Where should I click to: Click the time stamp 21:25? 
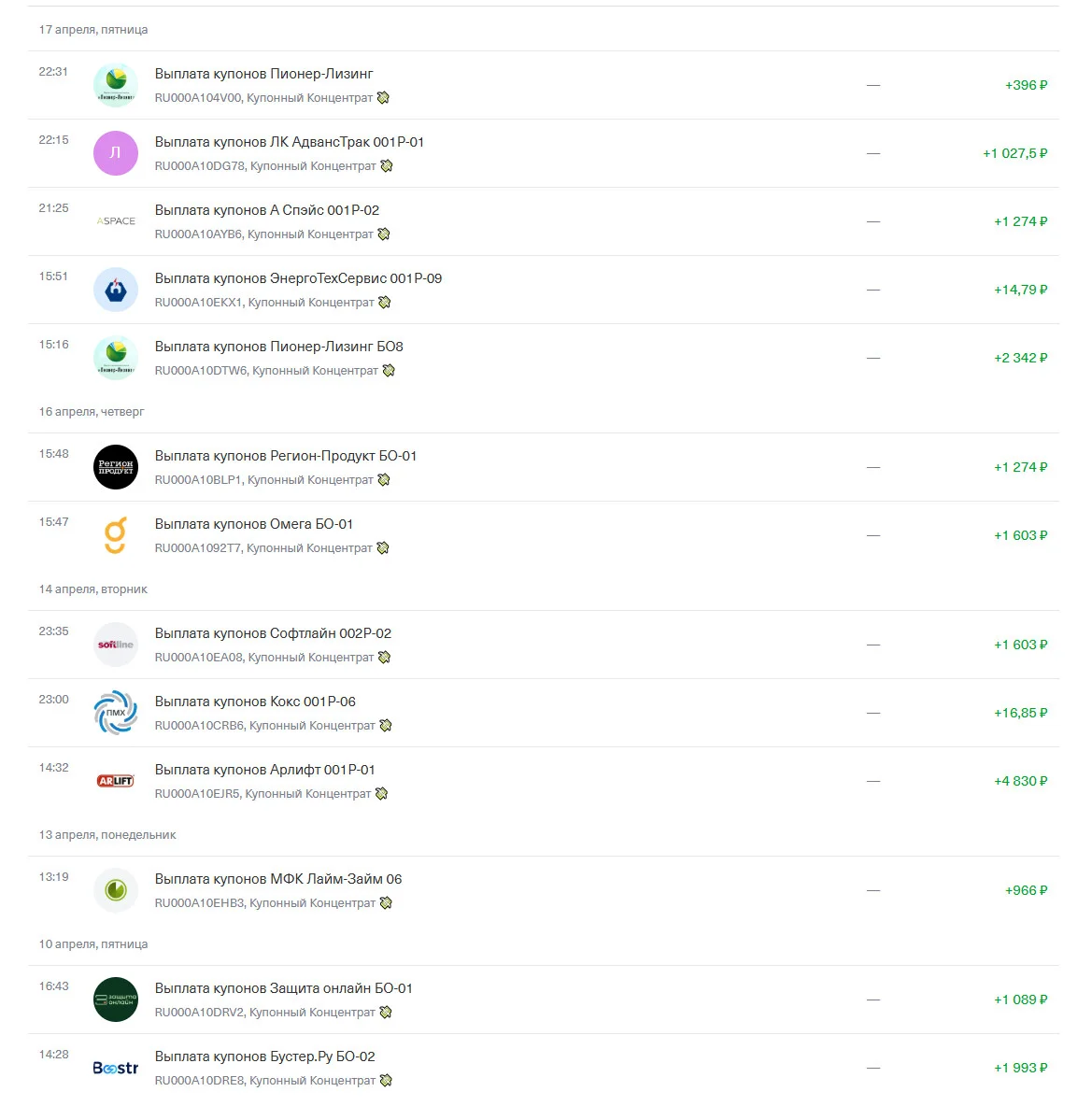coord(53,208)
